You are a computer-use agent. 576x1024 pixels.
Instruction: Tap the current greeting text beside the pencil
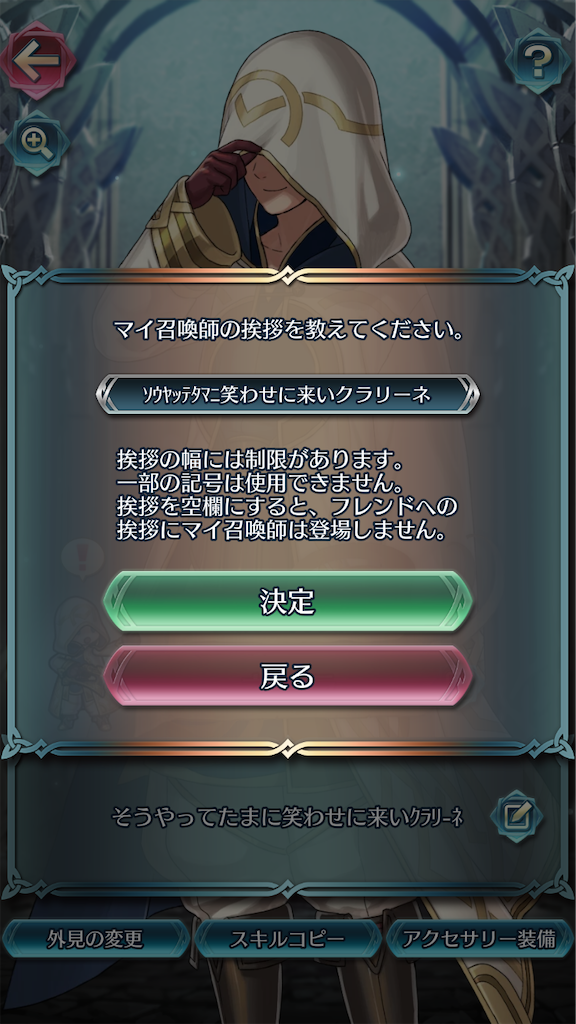[287, 816]
